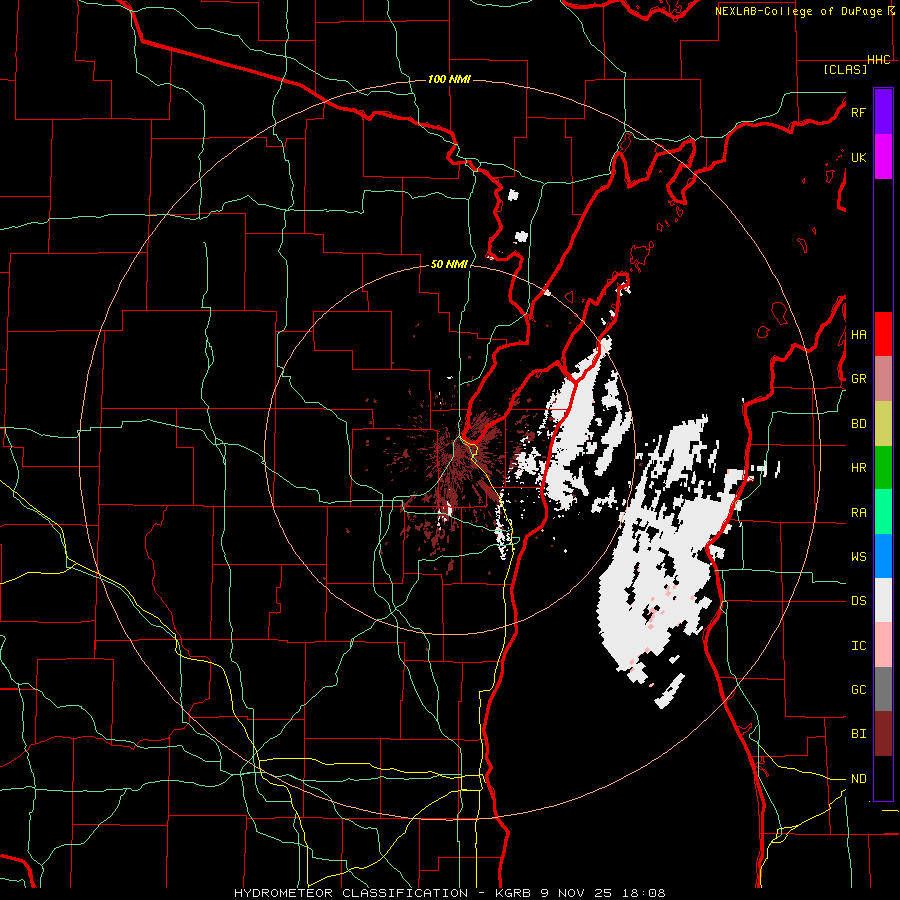This screenshot has height=900, width=900.
Task: Click the IC legend label
Action: (858, 646)
